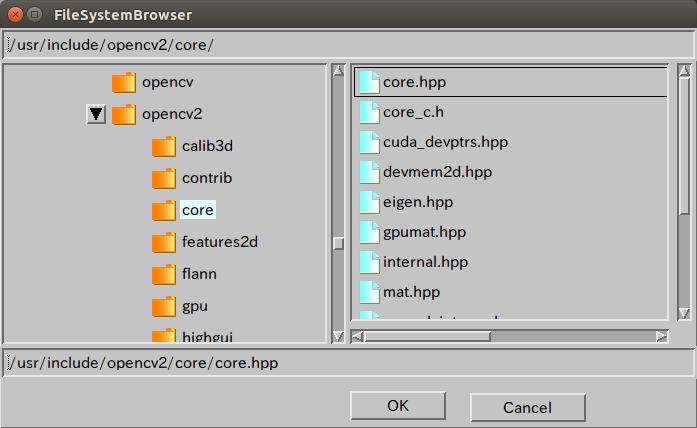Viewport: 697px width, 428px height.
Task: Close the FileSystemBrowser window
Action: pos(16,15)
